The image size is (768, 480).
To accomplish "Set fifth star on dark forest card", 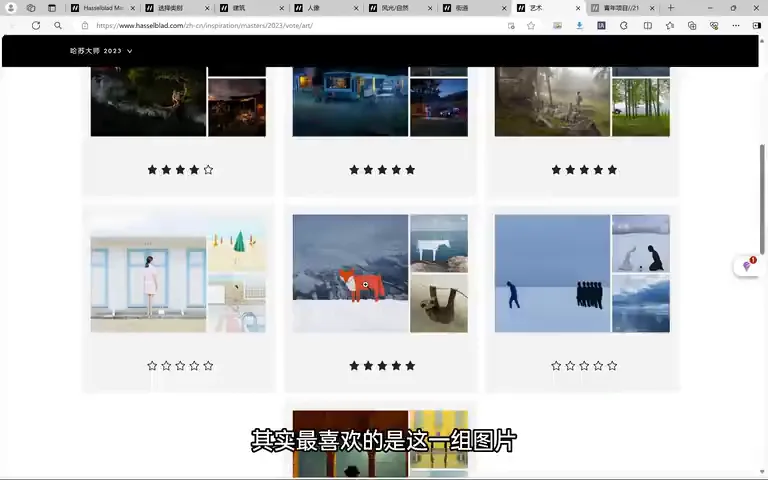I will [208, 170].
